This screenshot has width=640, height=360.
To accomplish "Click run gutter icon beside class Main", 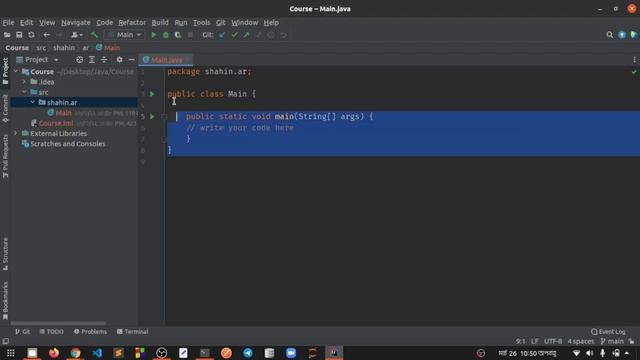I will (152, 94).
